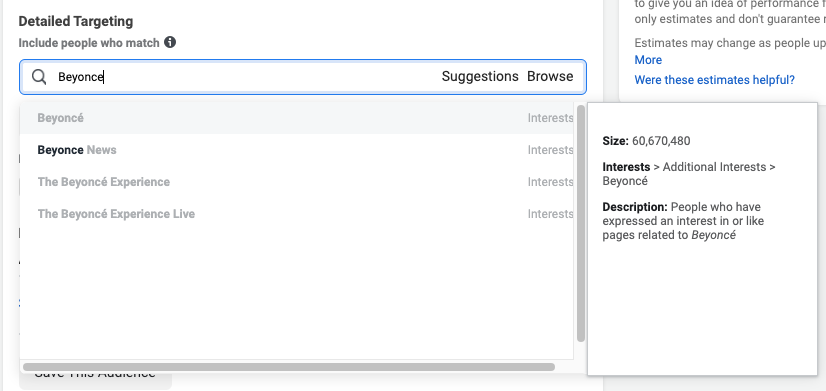Screen dimensions: 826x391
Task: Open the More link about estimates
Action: pos(648,60)
